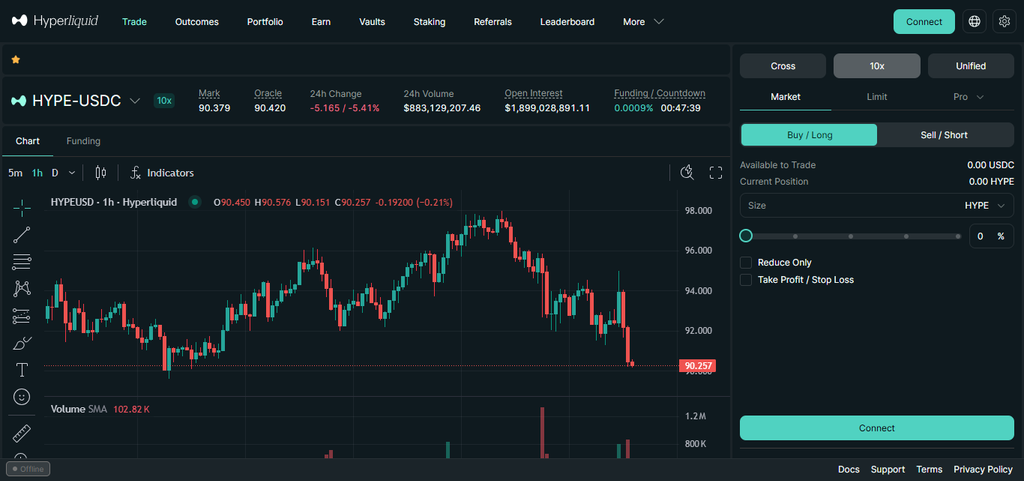
Task: Click the 10x leverage badge near HYPE-USDC
Action: [x=164, y=101]
